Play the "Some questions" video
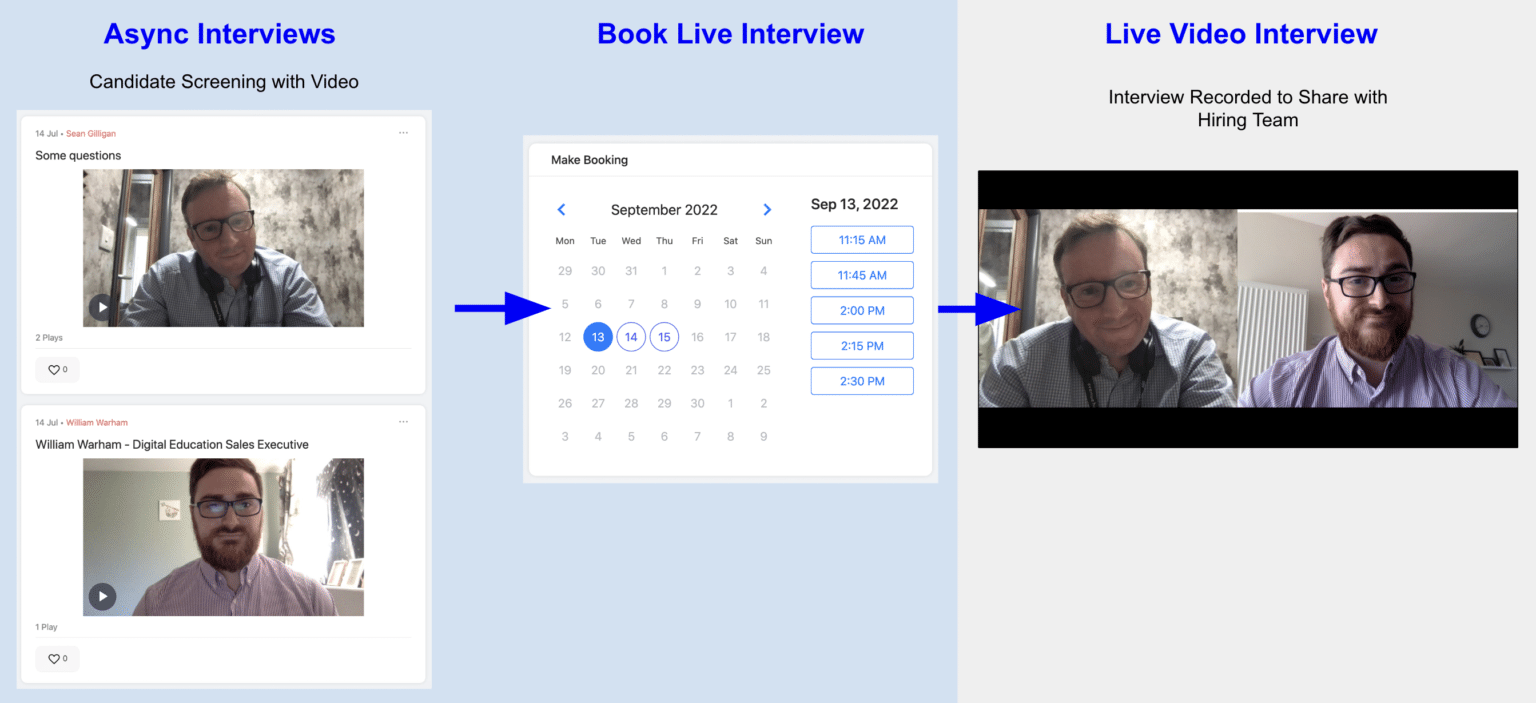 [102, 307]
